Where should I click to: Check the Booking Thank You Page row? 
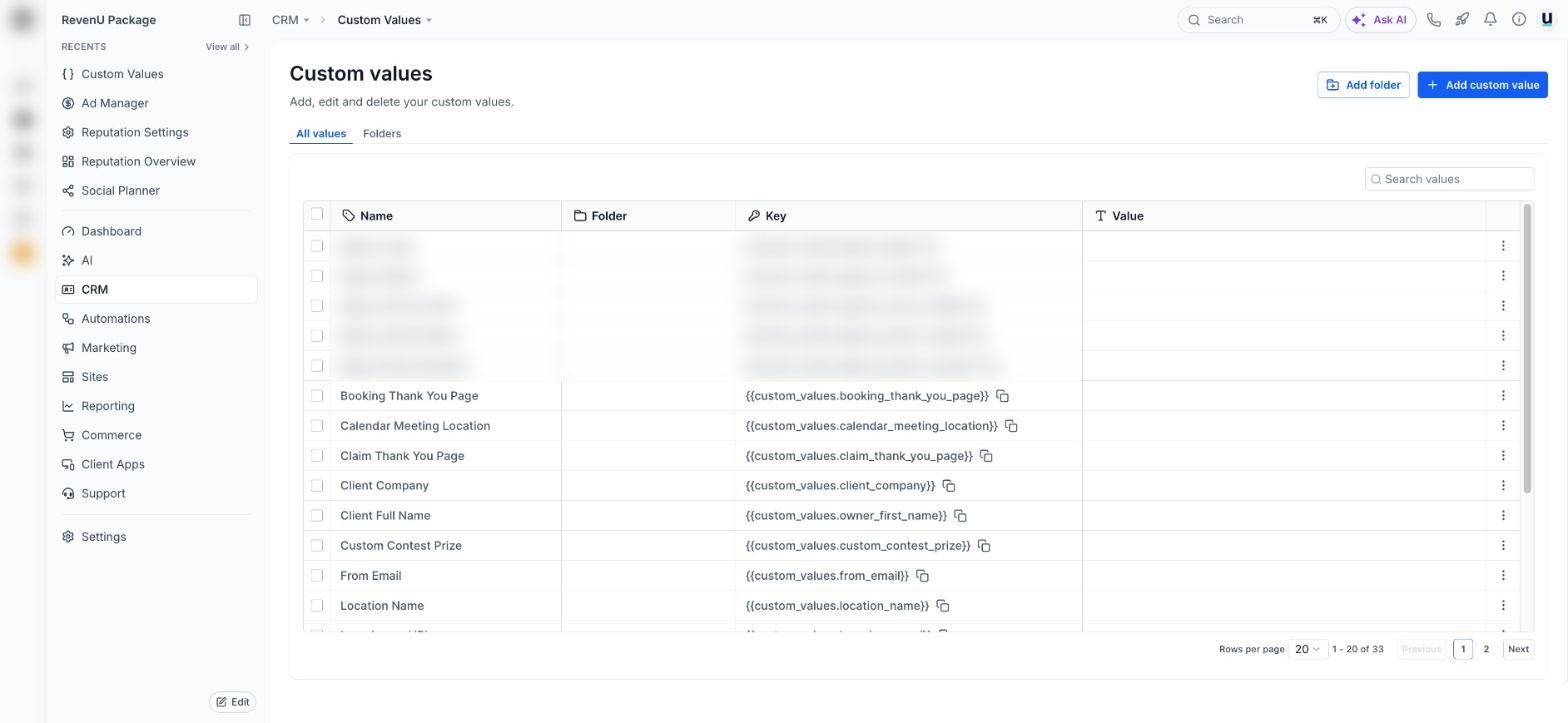pos(317,396)
